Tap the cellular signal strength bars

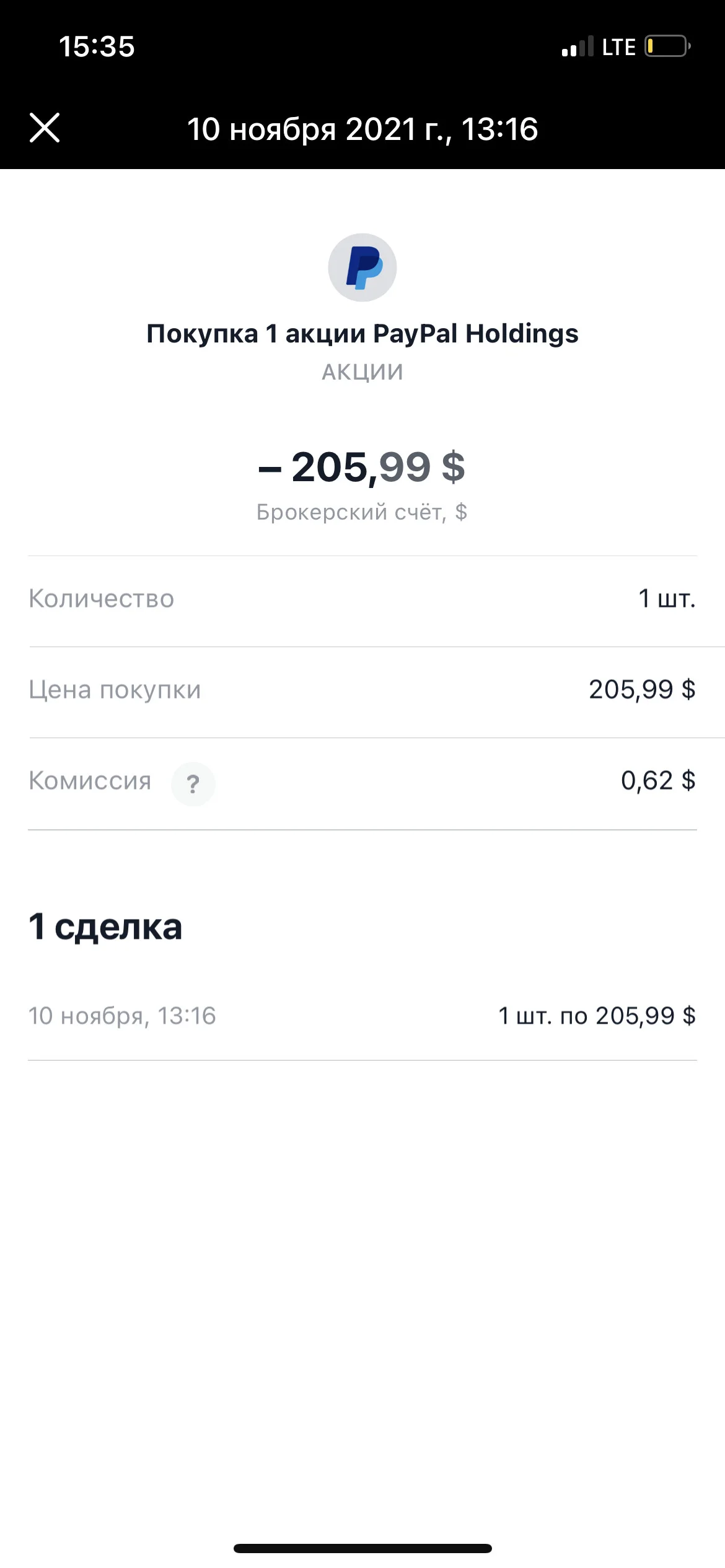(578, 47)
